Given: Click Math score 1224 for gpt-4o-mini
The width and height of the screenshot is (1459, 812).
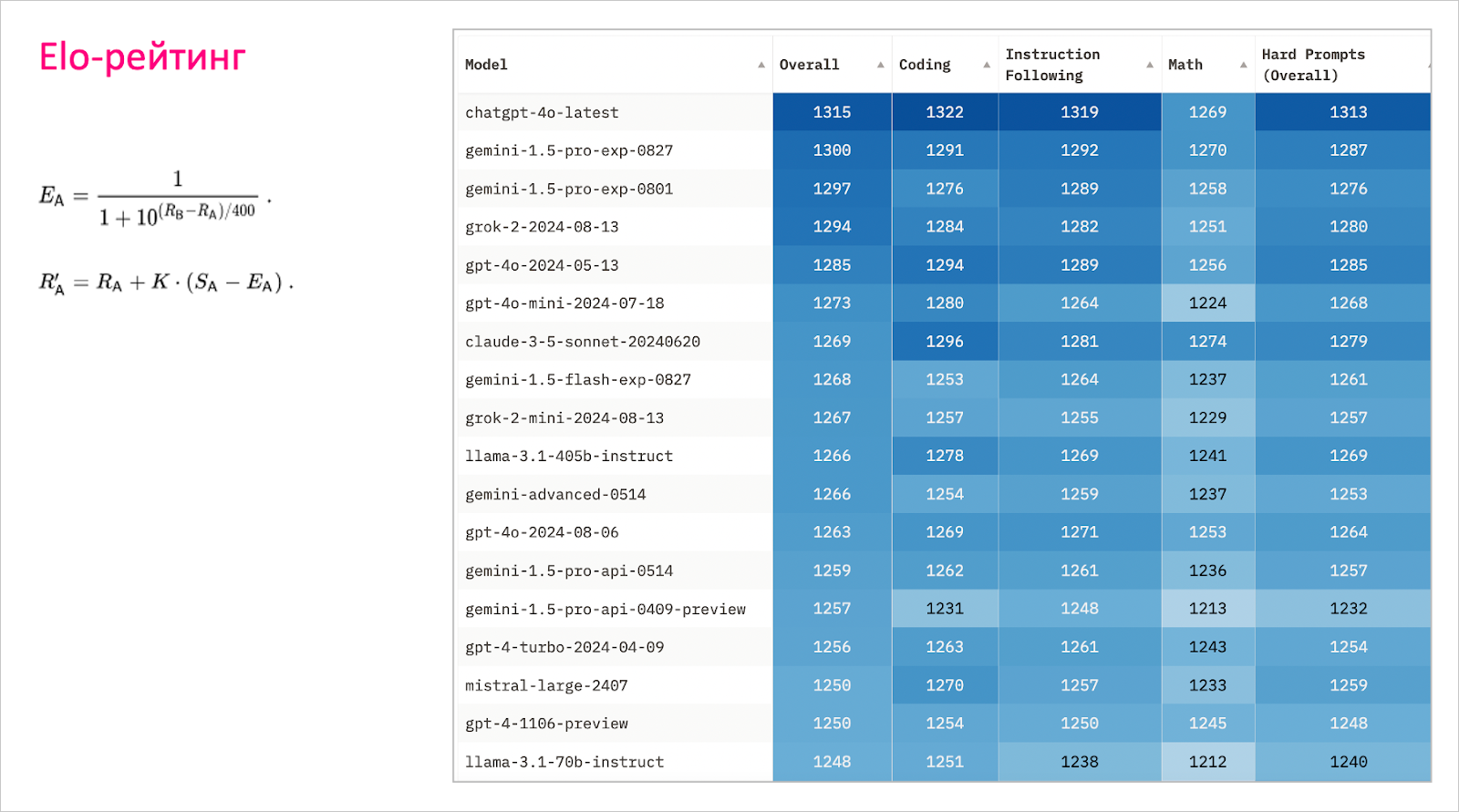Looking at the screenshot, I should 1207,303.
